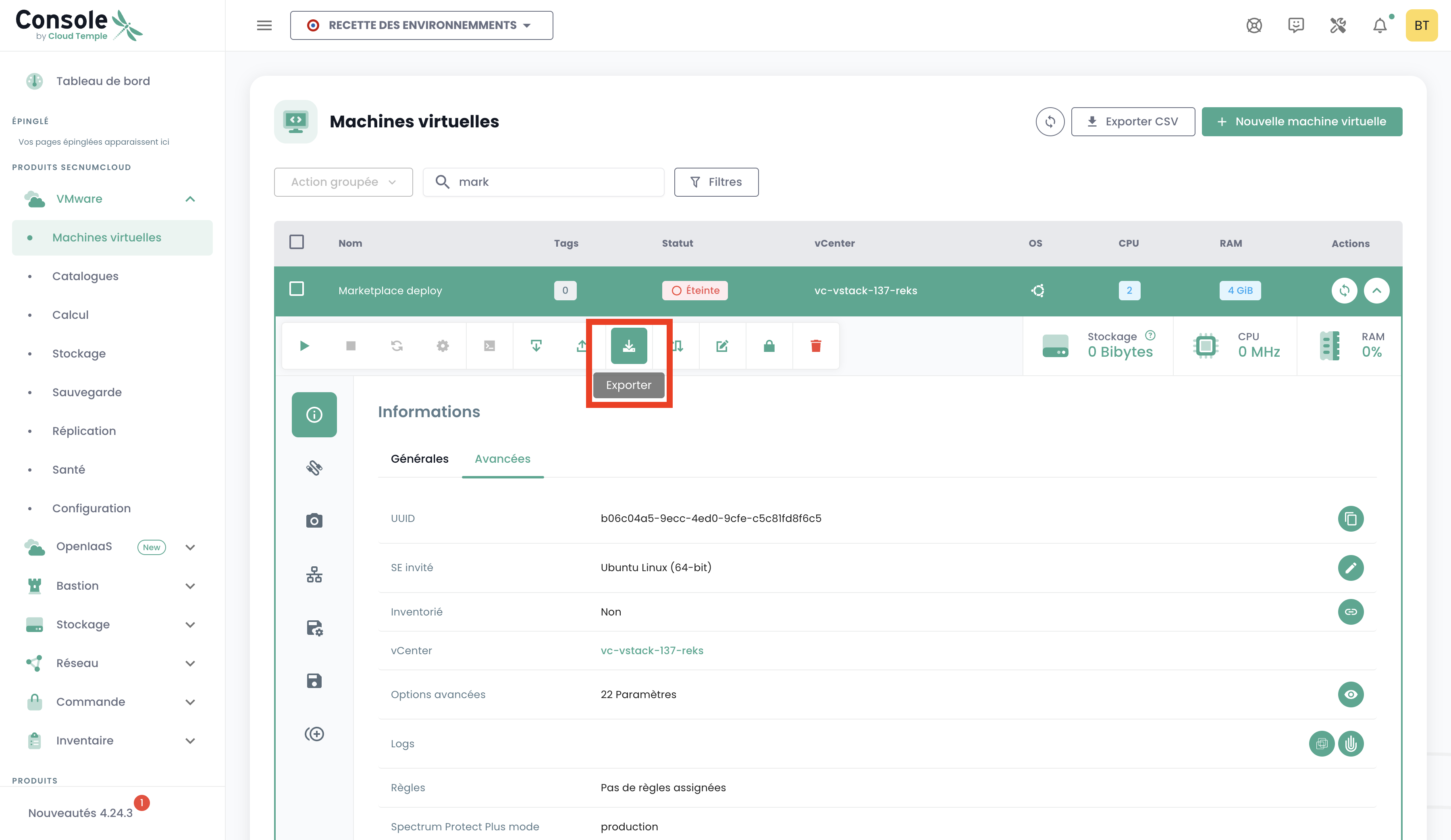Open the Action groupée dropdown
This screenshot has height=840, width=1451.
coord(343,182)
